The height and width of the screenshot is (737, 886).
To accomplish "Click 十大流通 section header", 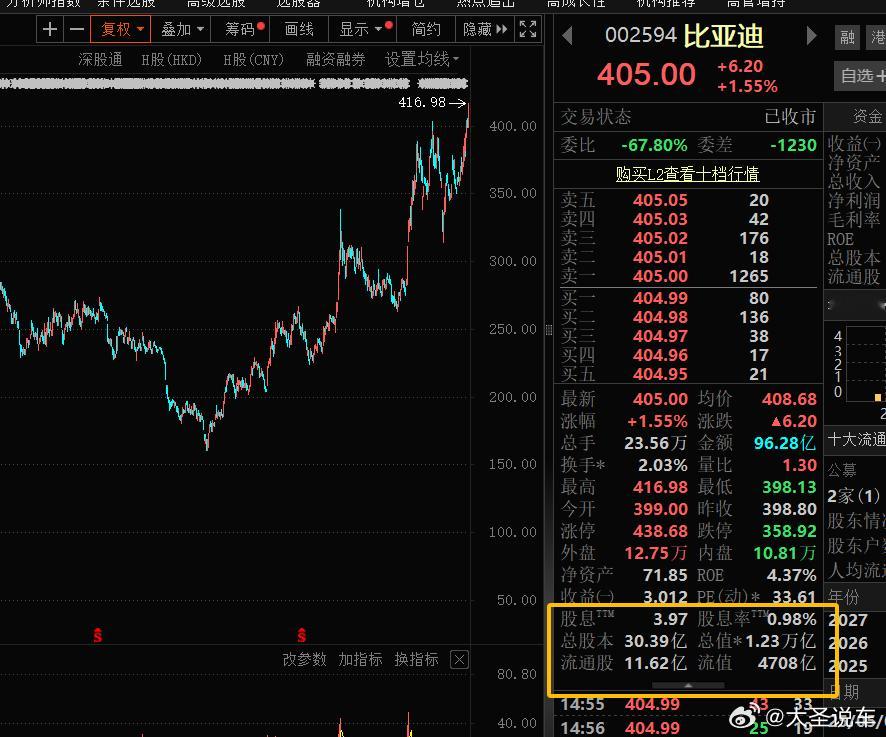I will [x=856, y=439].
